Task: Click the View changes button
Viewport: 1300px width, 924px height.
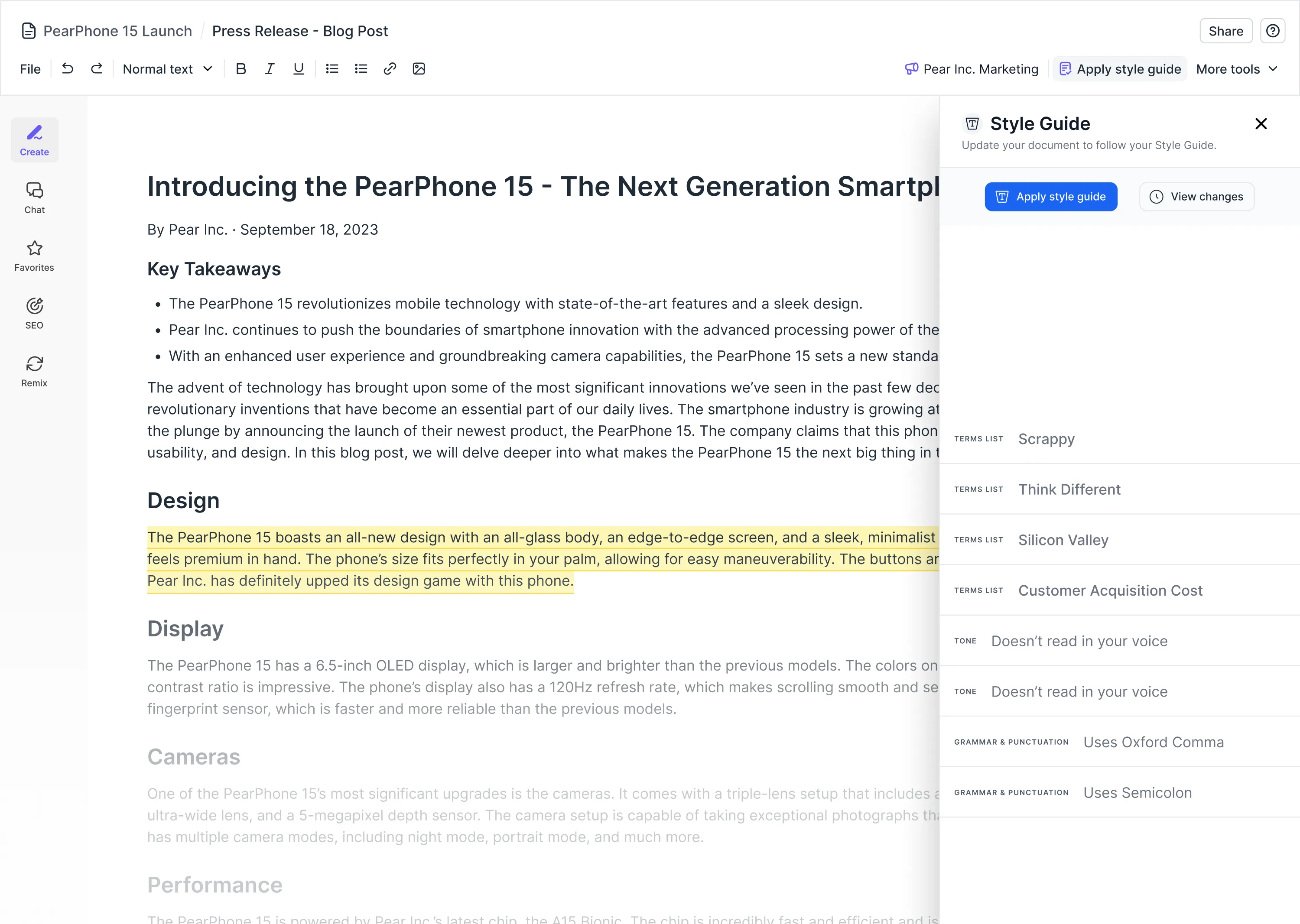Action: (1196, 197)
